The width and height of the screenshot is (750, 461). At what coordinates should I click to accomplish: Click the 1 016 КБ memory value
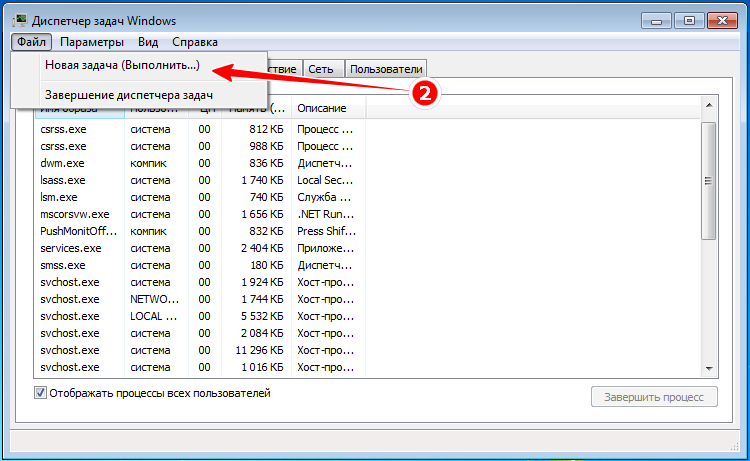pyautogui.click(x=262, y=367)
